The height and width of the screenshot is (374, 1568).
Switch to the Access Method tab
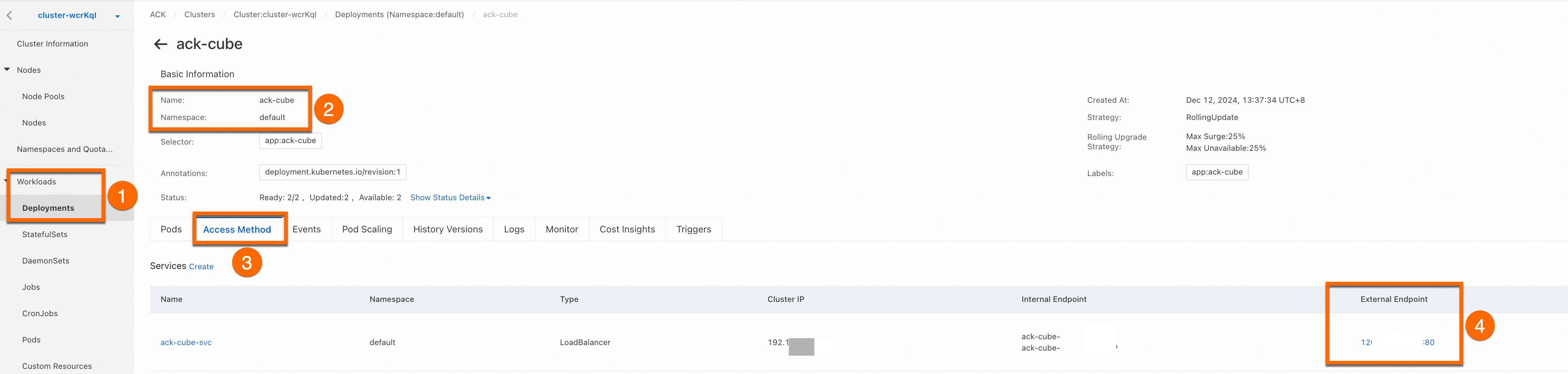point(237,229)
